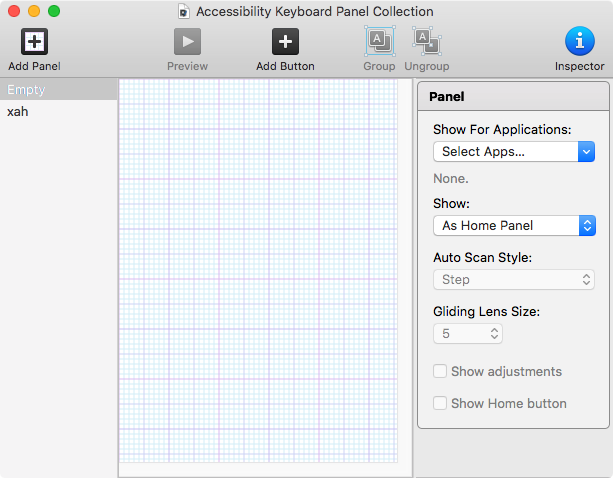Viewport: 613px width, 478px height.
Task: Close the window with red button
Action: tap(14, 11)
